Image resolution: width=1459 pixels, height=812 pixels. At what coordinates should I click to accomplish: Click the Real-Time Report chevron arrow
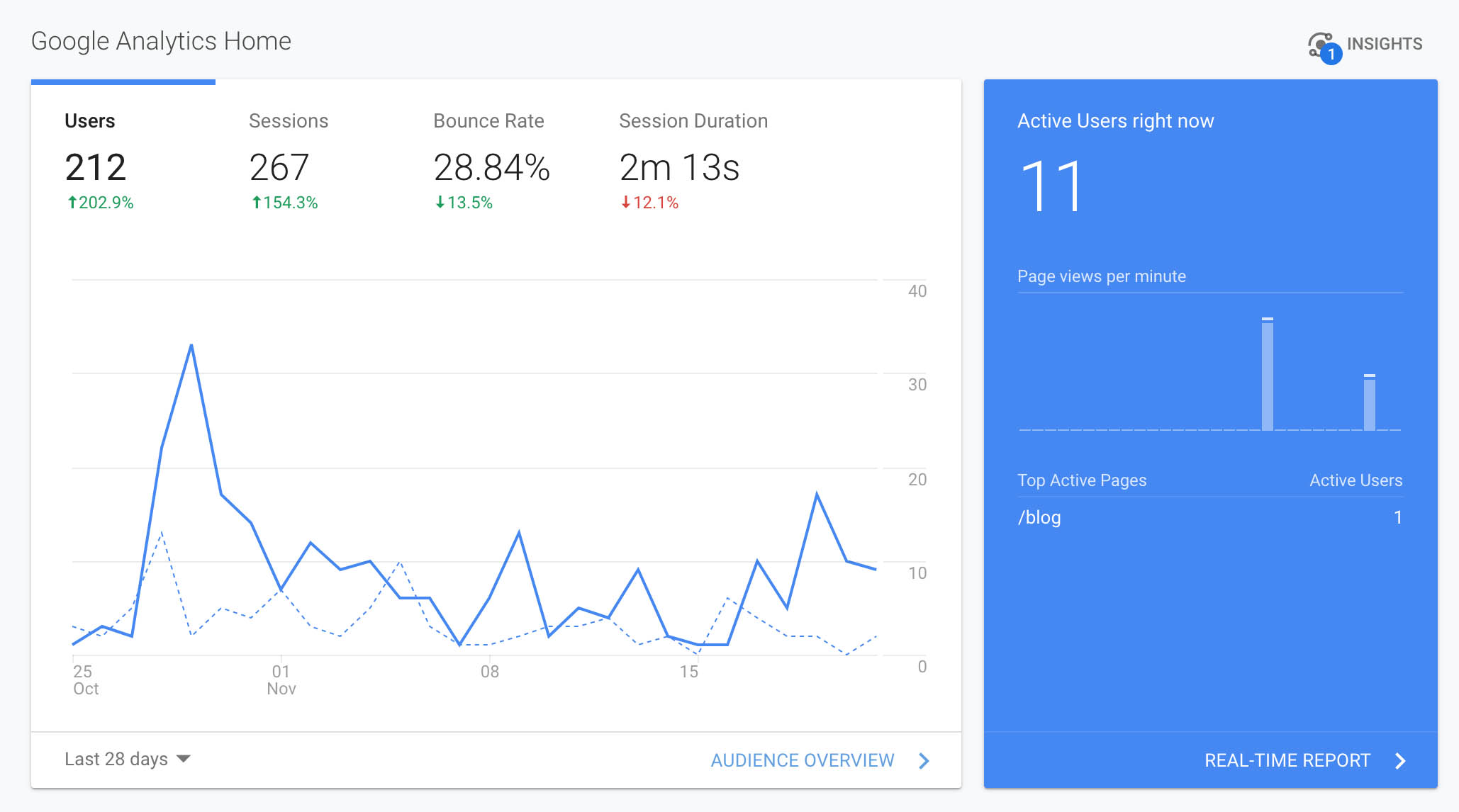[1400, 760]
